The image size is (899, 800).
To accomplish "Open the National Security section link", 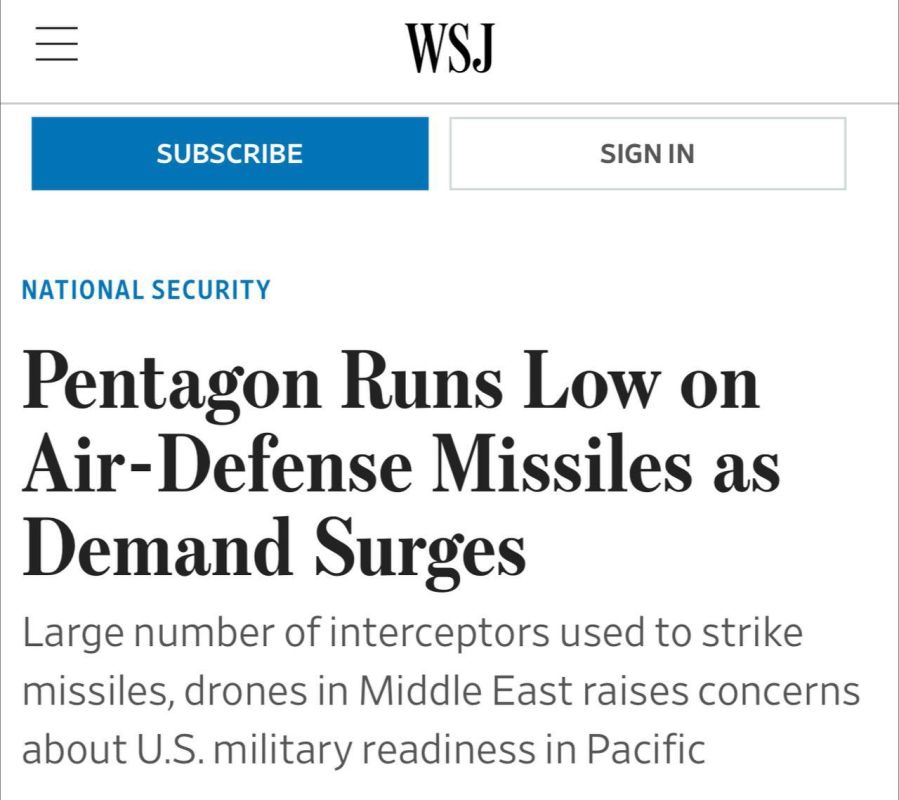I will (146, 290).
